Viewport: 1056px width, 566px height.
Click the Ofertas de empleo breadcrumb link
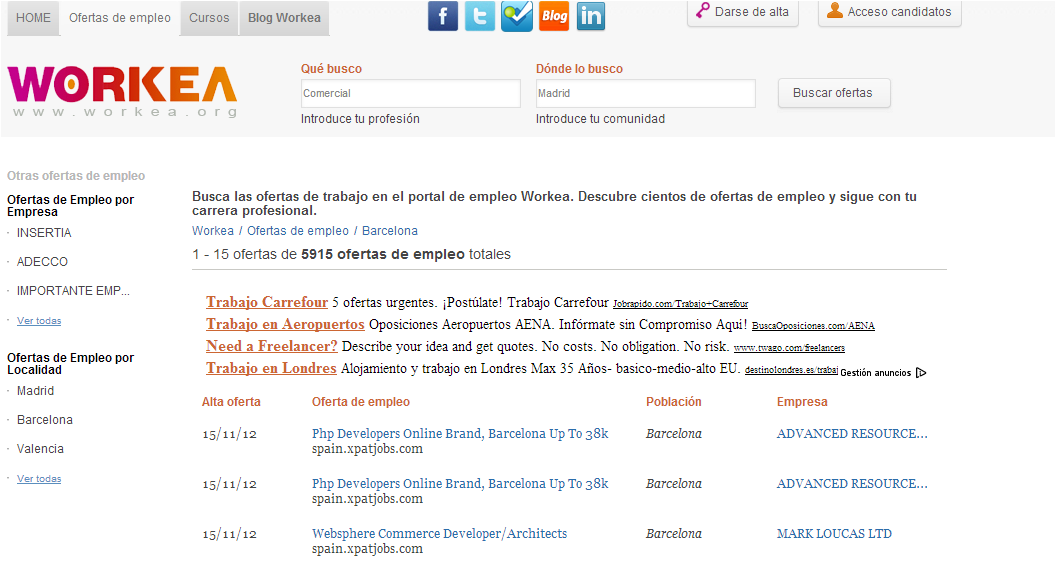coord(298,231)
